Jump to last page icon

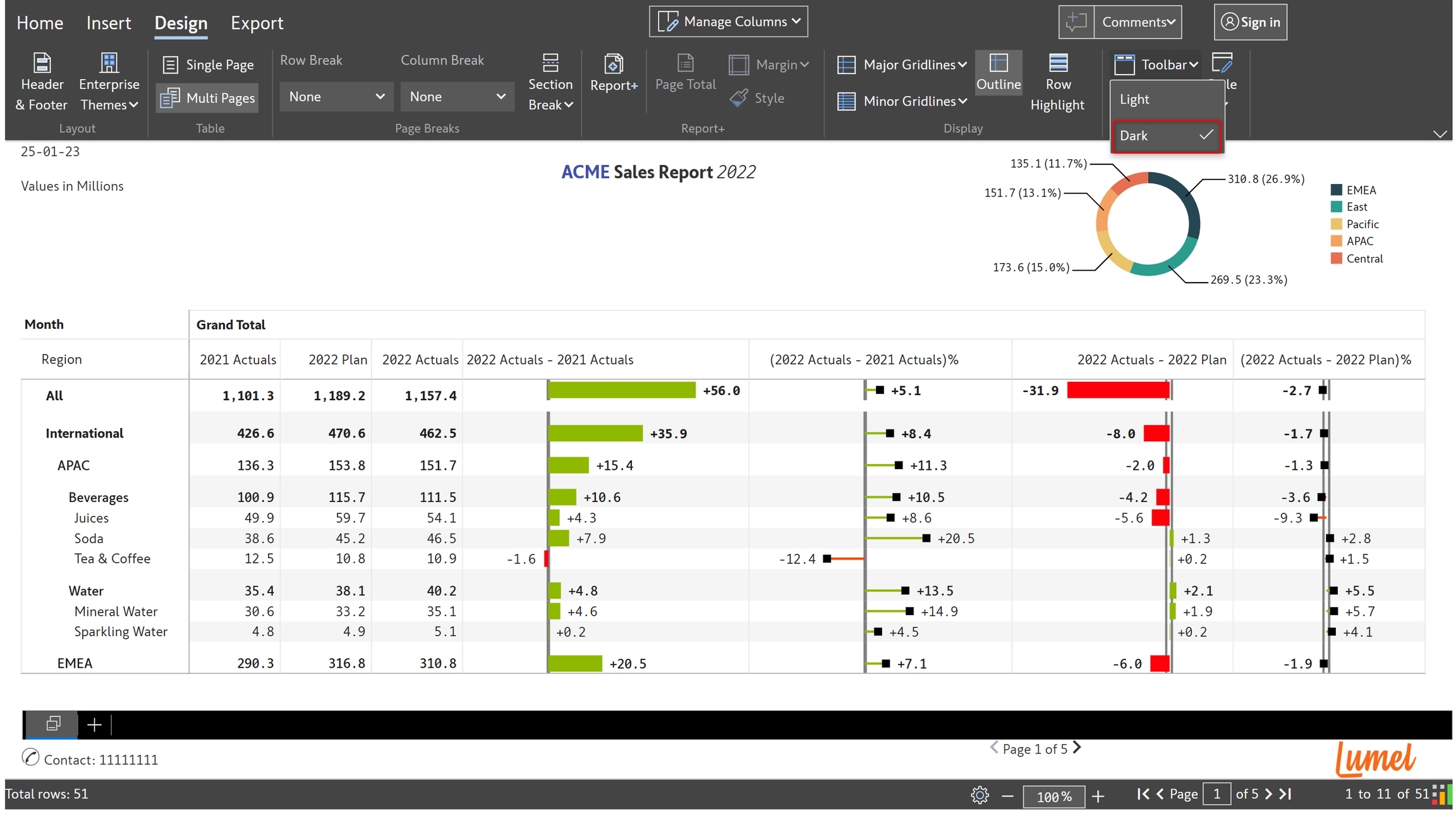tap(1285, 794)
